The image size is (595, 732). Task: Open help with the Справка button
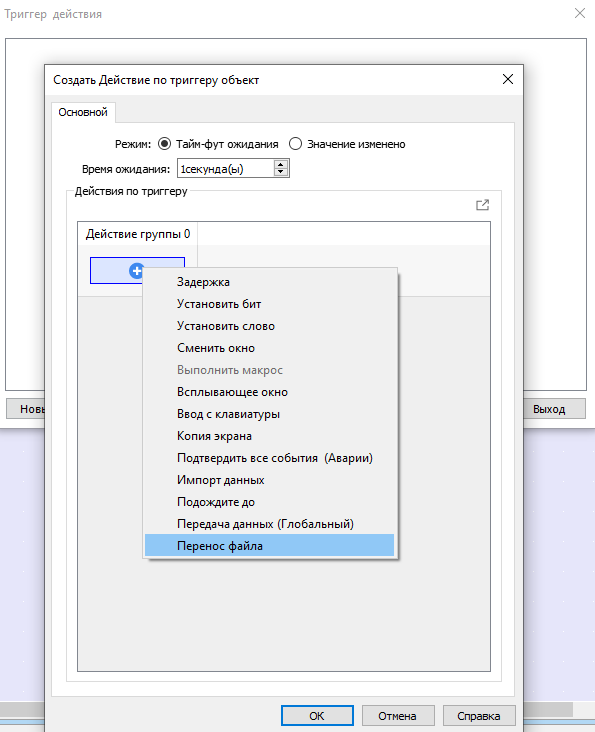[x=479, y=716]
